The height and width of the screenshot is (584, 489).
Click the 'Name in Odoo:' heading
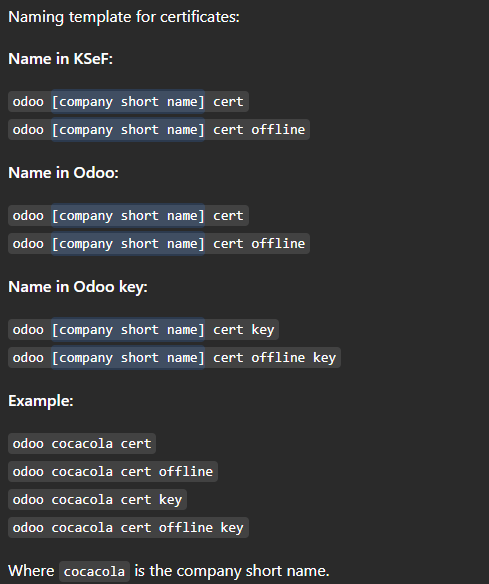click(x=63, y=173)
